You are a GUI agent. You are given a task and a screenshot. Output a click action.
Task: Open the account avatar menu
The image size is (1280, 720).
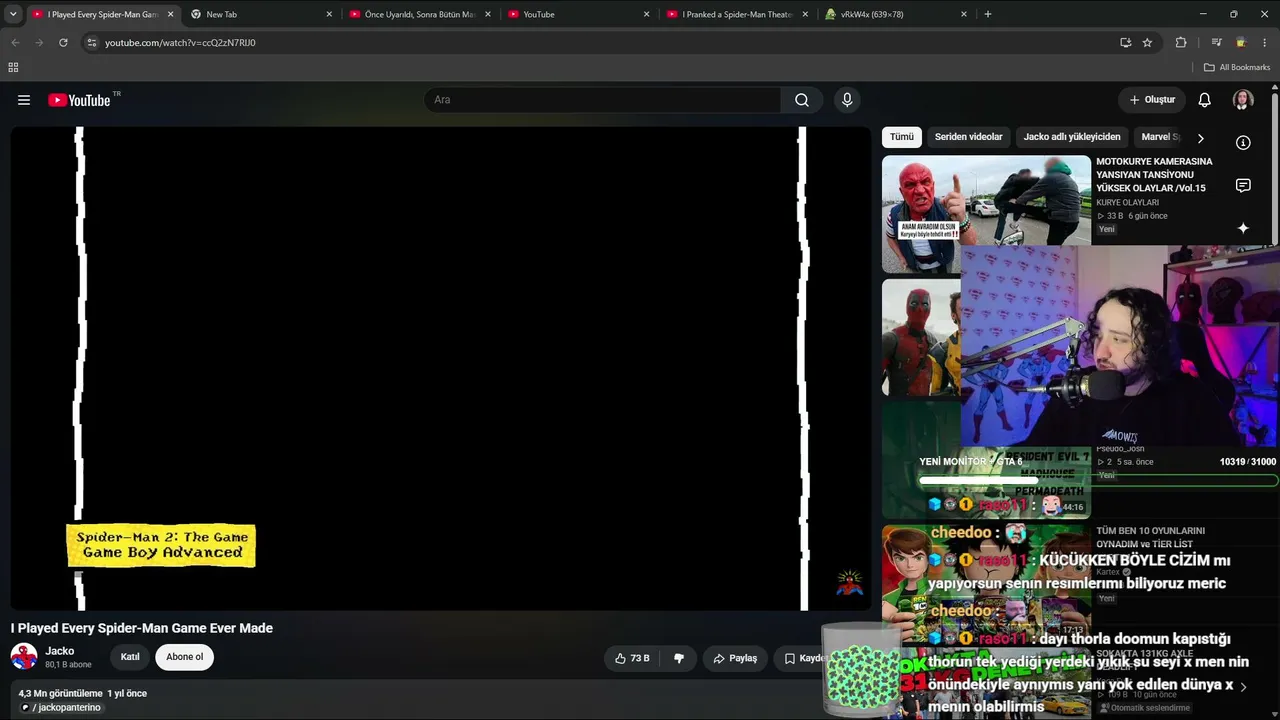click(1243, 100)
